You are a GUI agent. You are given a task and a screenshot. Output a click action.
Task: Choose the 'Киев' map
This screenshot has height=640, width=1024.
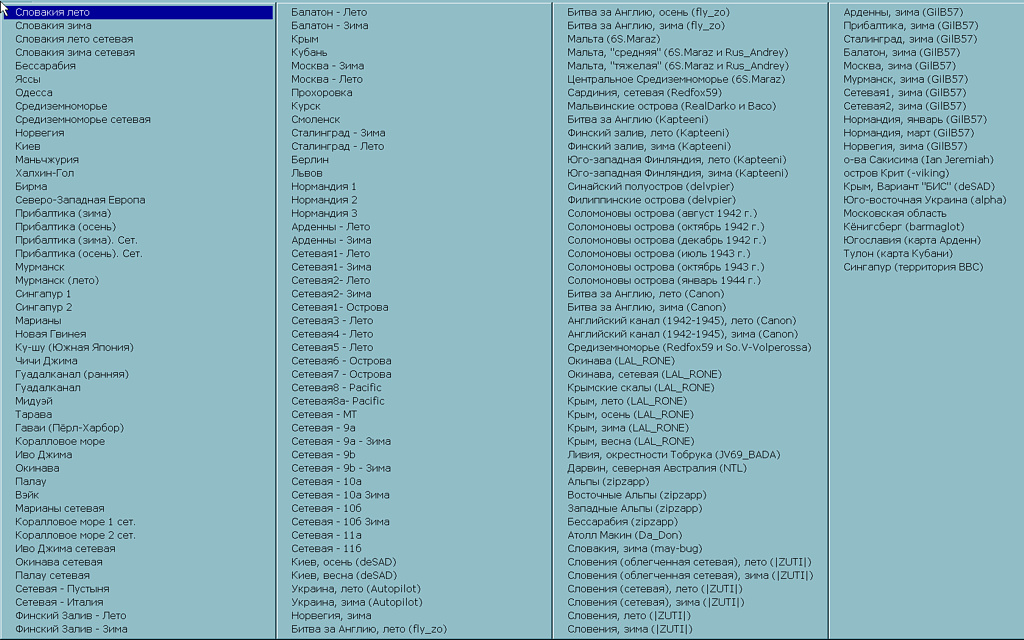click(x=28, y=146)
